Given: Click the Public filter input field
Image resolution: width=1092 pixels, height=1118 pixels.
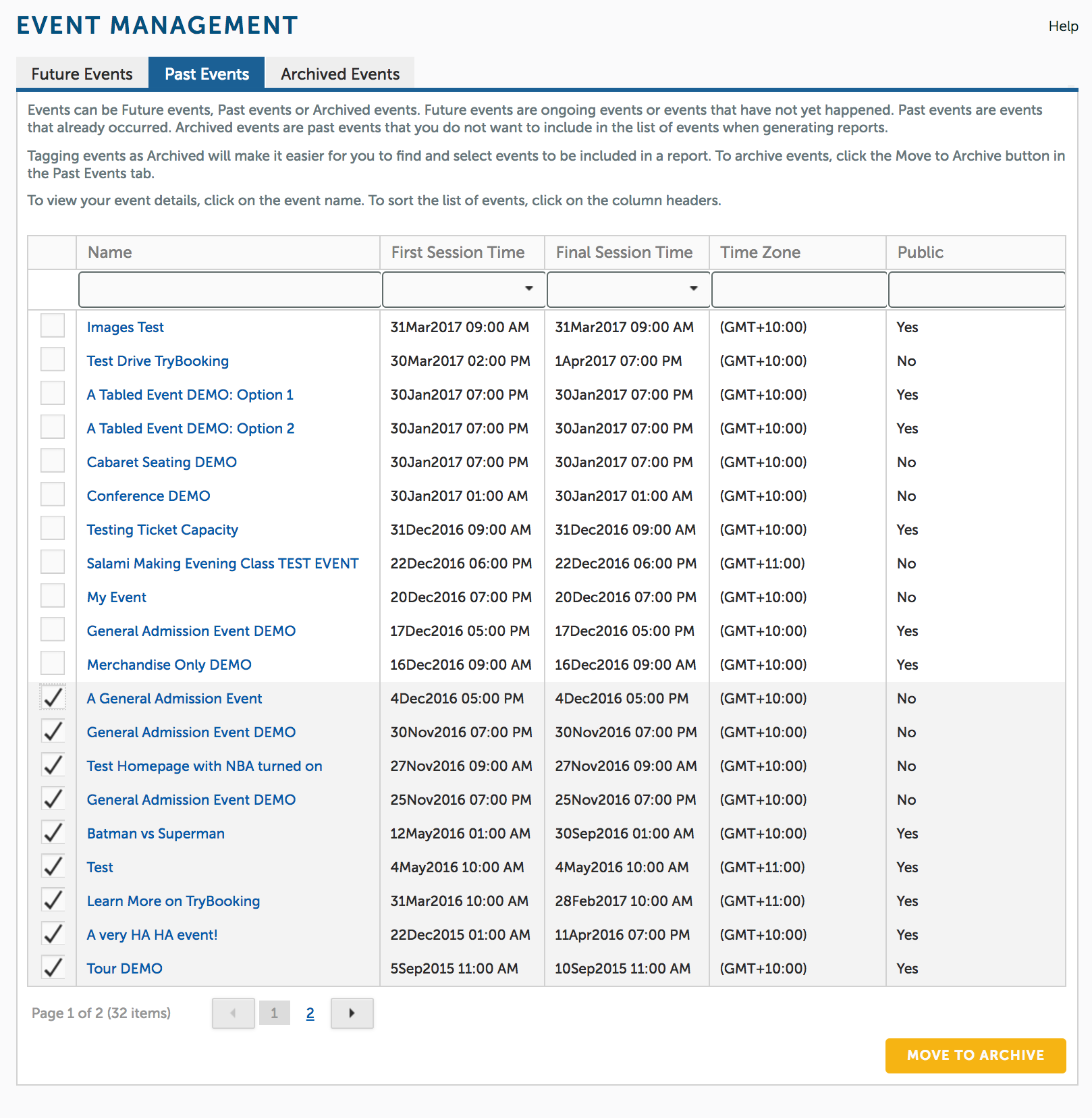Looking at the screenshot, I should pos(977,289).
